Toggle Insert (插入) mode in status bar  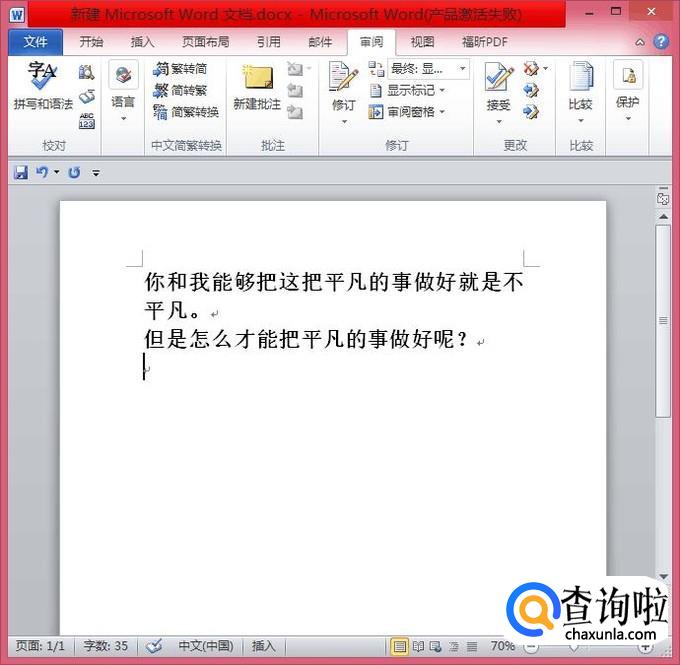tap(263, 646)
